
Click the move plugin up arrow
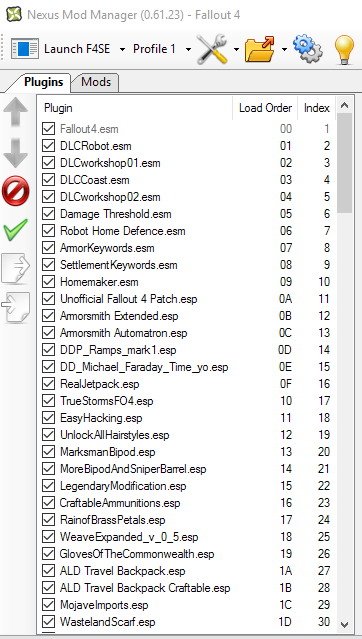[15, 112]
